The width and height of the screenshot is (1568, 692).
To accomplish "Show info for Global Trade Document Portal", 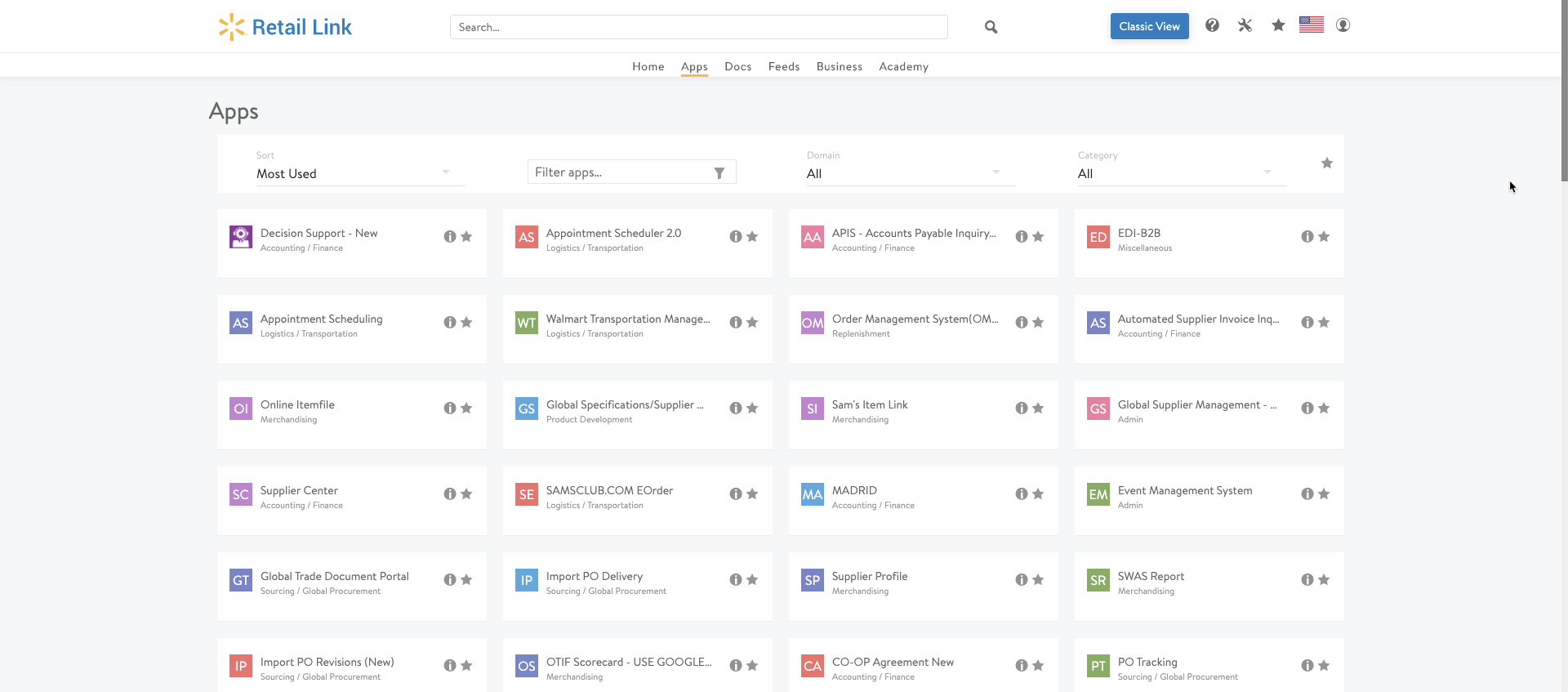I will [450, 579].
